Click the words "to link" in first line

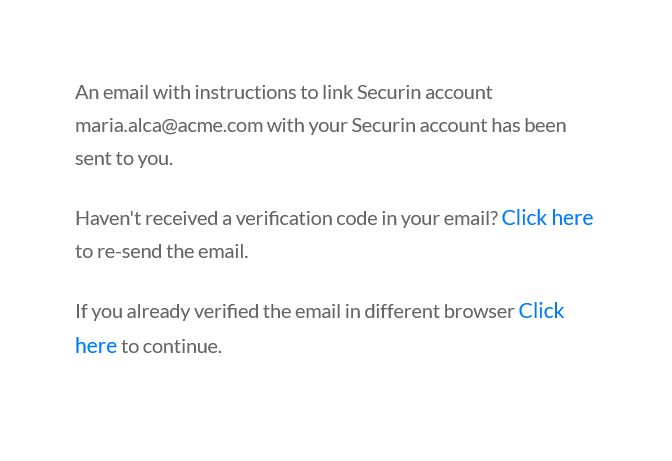coord(326,92)
